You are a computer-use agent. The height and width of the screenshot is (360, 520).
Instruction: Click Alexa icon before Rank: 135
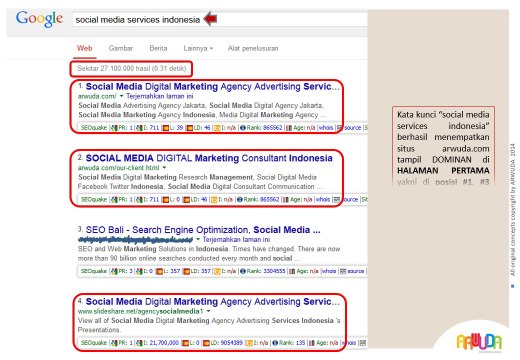pyautogui.click(x=275, y=343)
